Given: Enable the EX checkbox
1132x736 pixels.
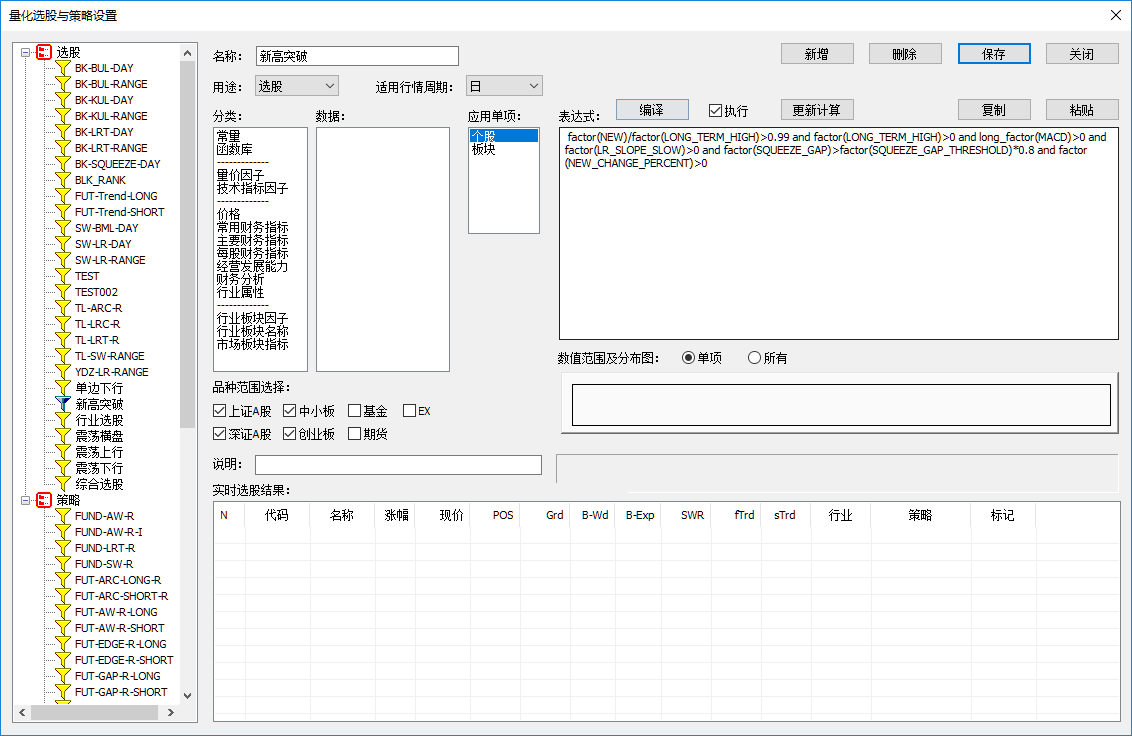Looking at the screenshot, I should pos(409,411).
